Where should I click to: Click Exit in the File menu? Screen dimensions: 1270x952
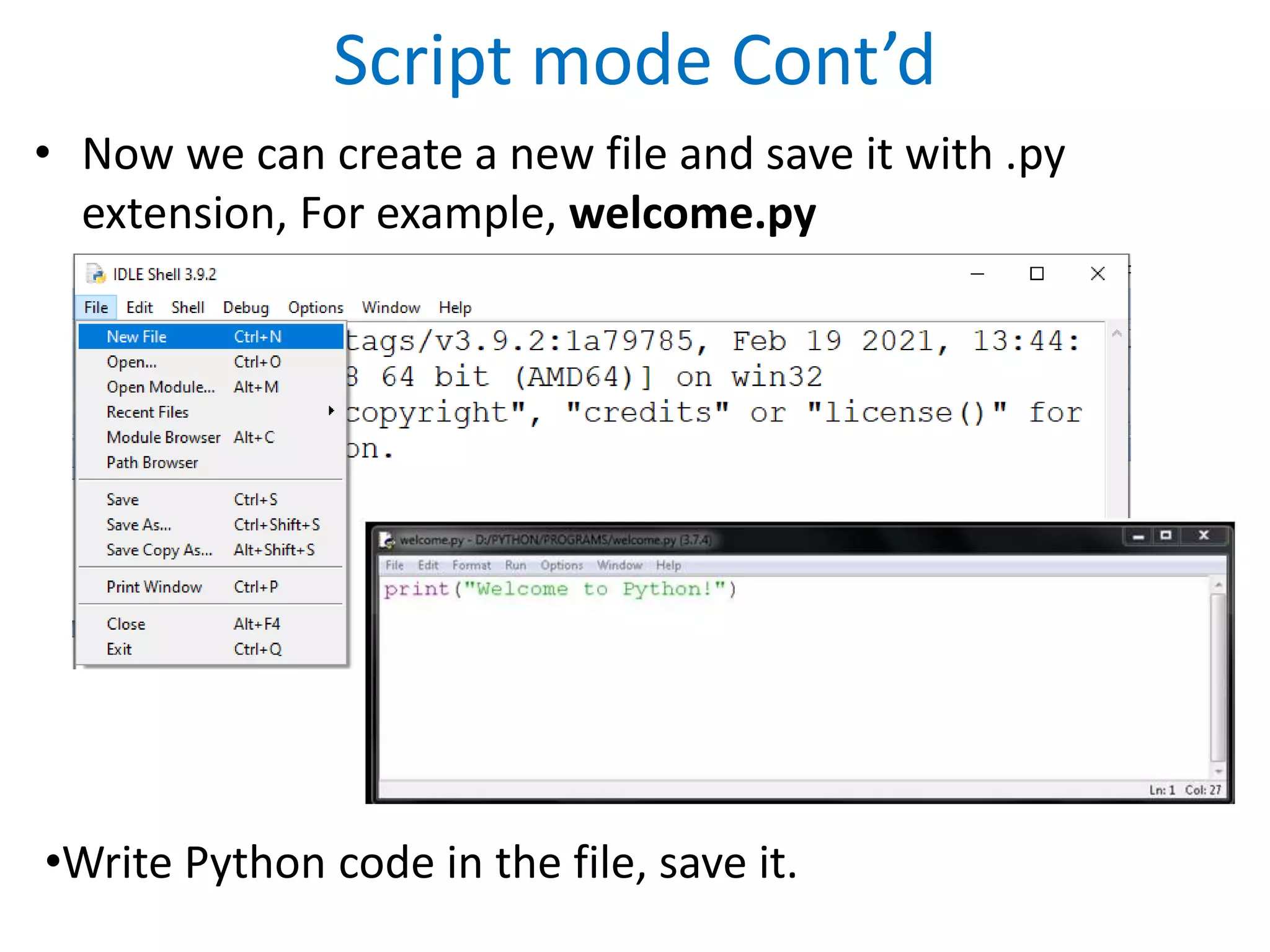point(119,649)
